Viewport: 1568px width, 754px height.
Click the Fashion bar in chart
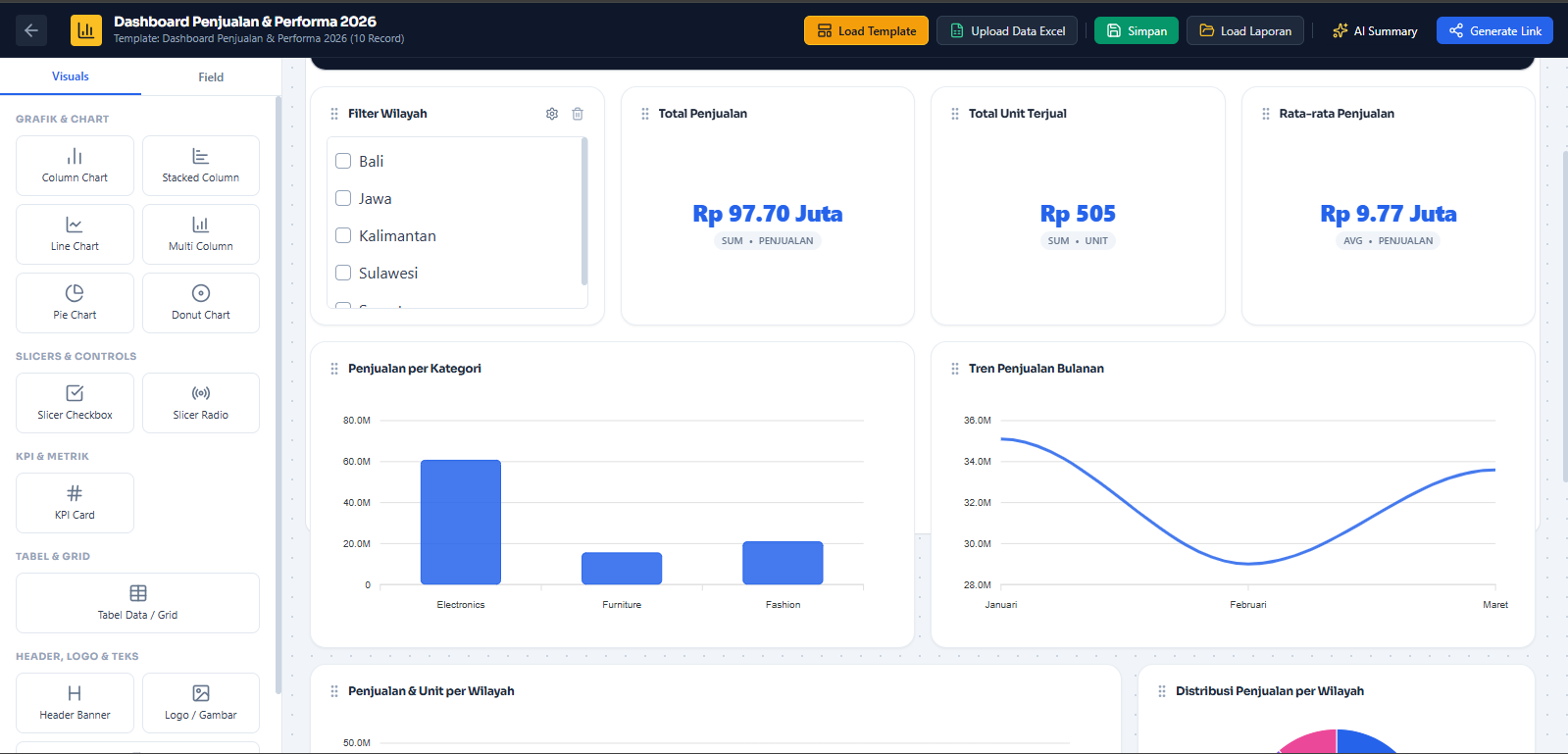(x=783, y=563)
